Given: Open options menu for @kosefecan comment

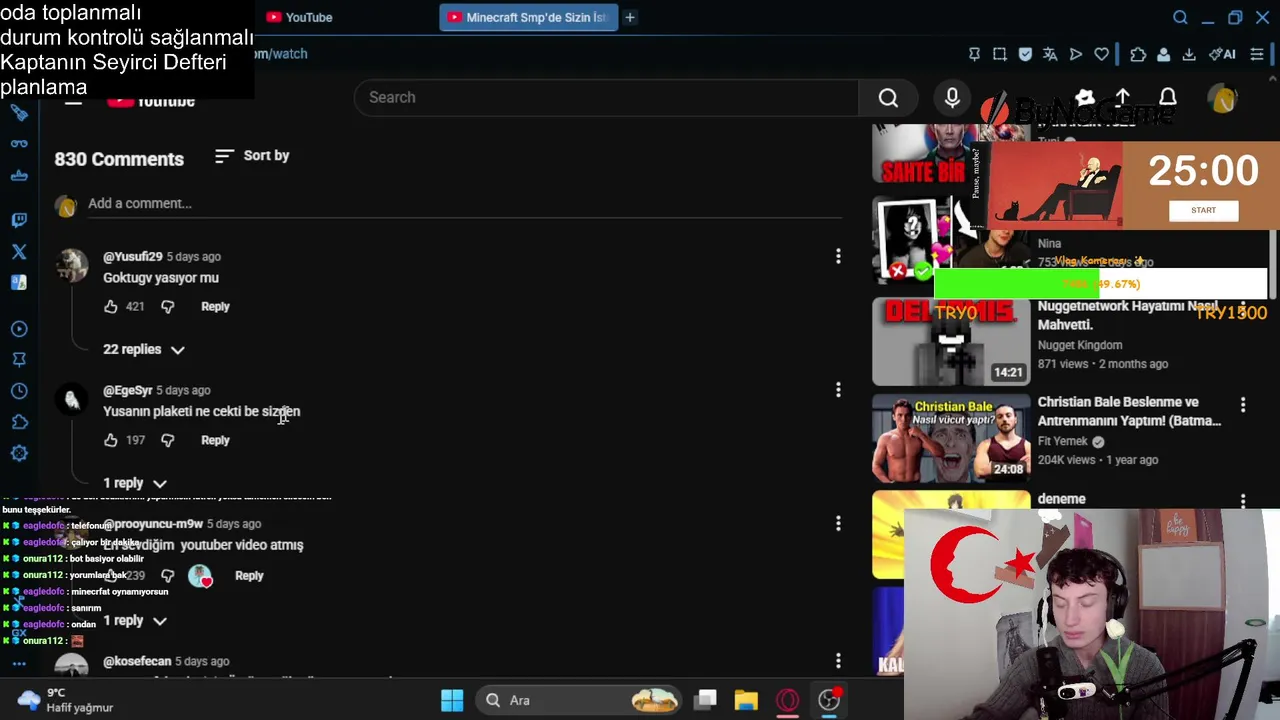Looking at the screenshot, I should click(838, 661).
